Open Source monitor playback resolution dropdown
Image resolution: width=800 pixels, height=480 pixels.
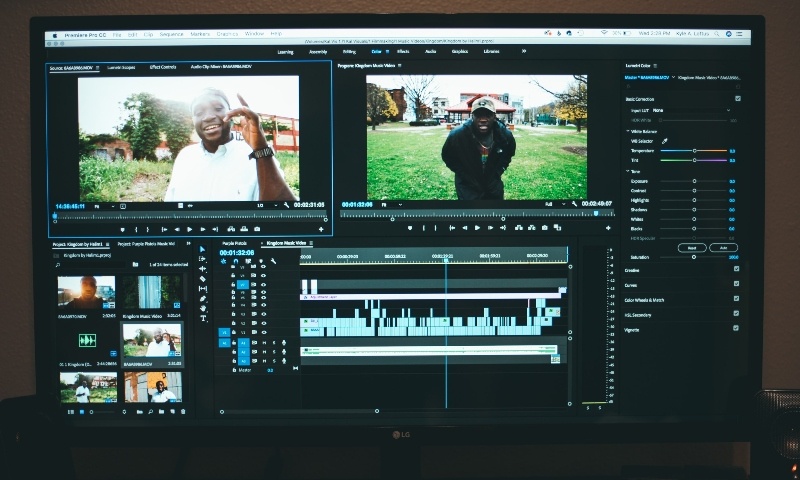point(267,205)
